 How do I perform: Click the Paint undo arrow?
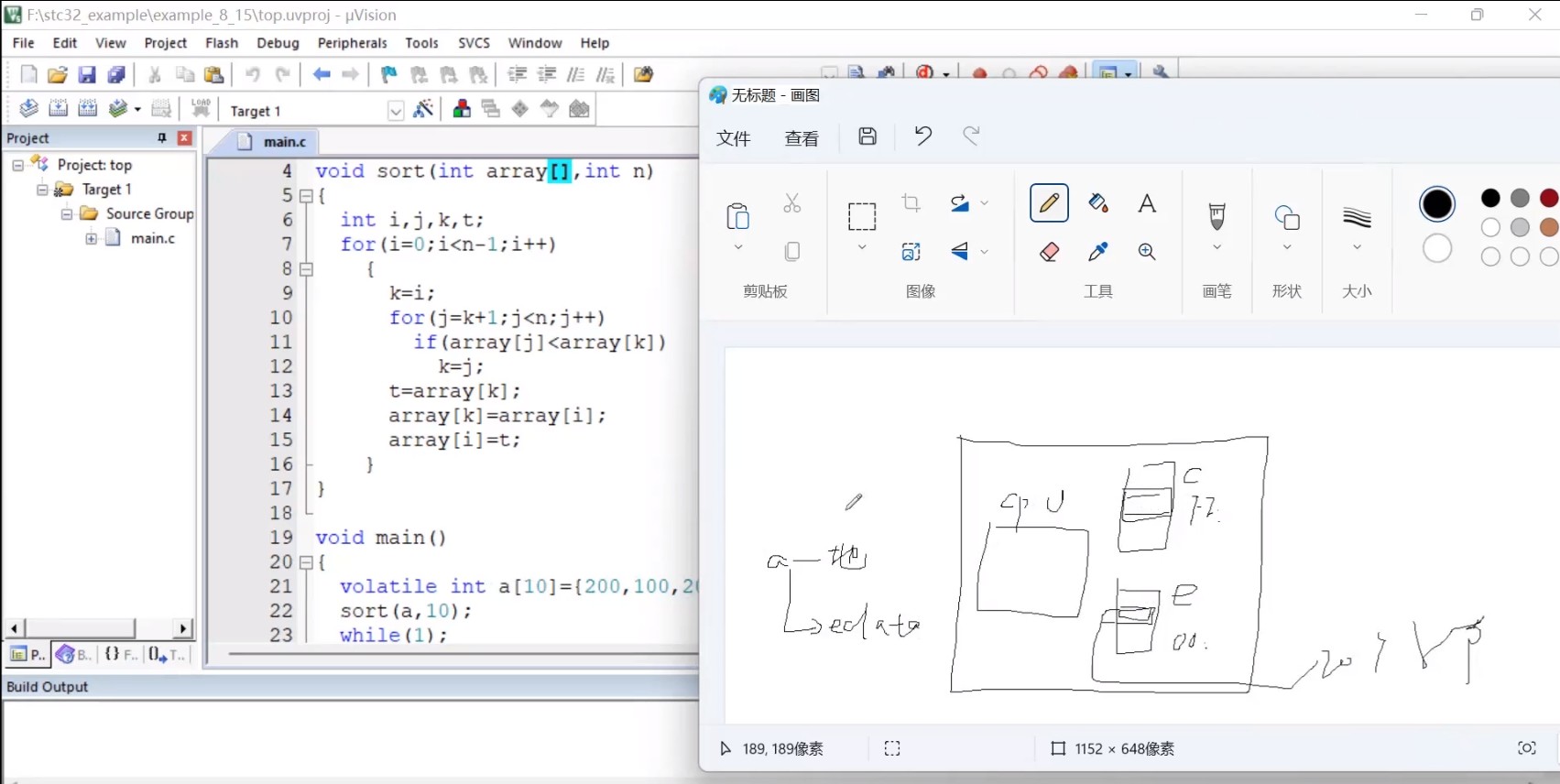pos(922,136)
